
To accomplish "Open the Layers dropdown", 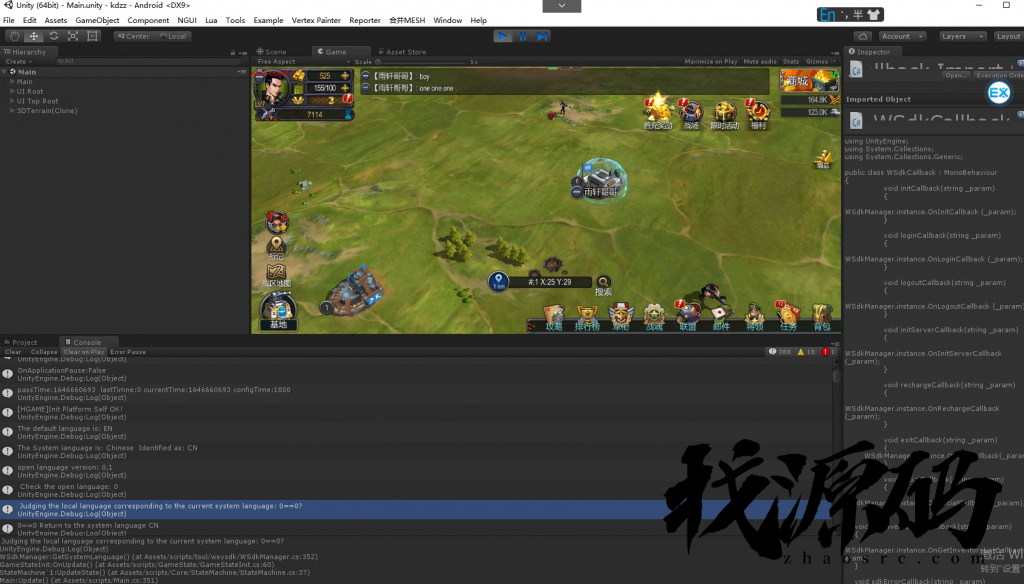I will point(962,37).
